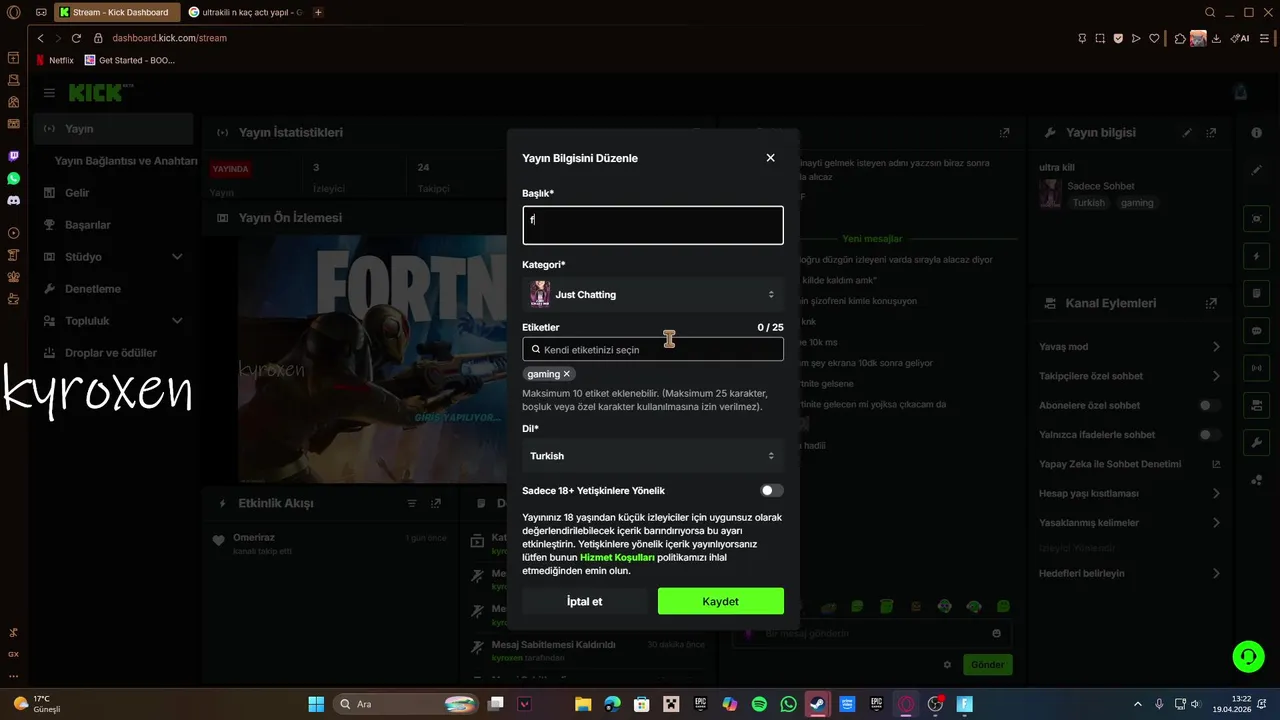The height and width of the screenshot is (720, 1280).
Task: Open Yavaş mod settings
Action: point(1130,347)
